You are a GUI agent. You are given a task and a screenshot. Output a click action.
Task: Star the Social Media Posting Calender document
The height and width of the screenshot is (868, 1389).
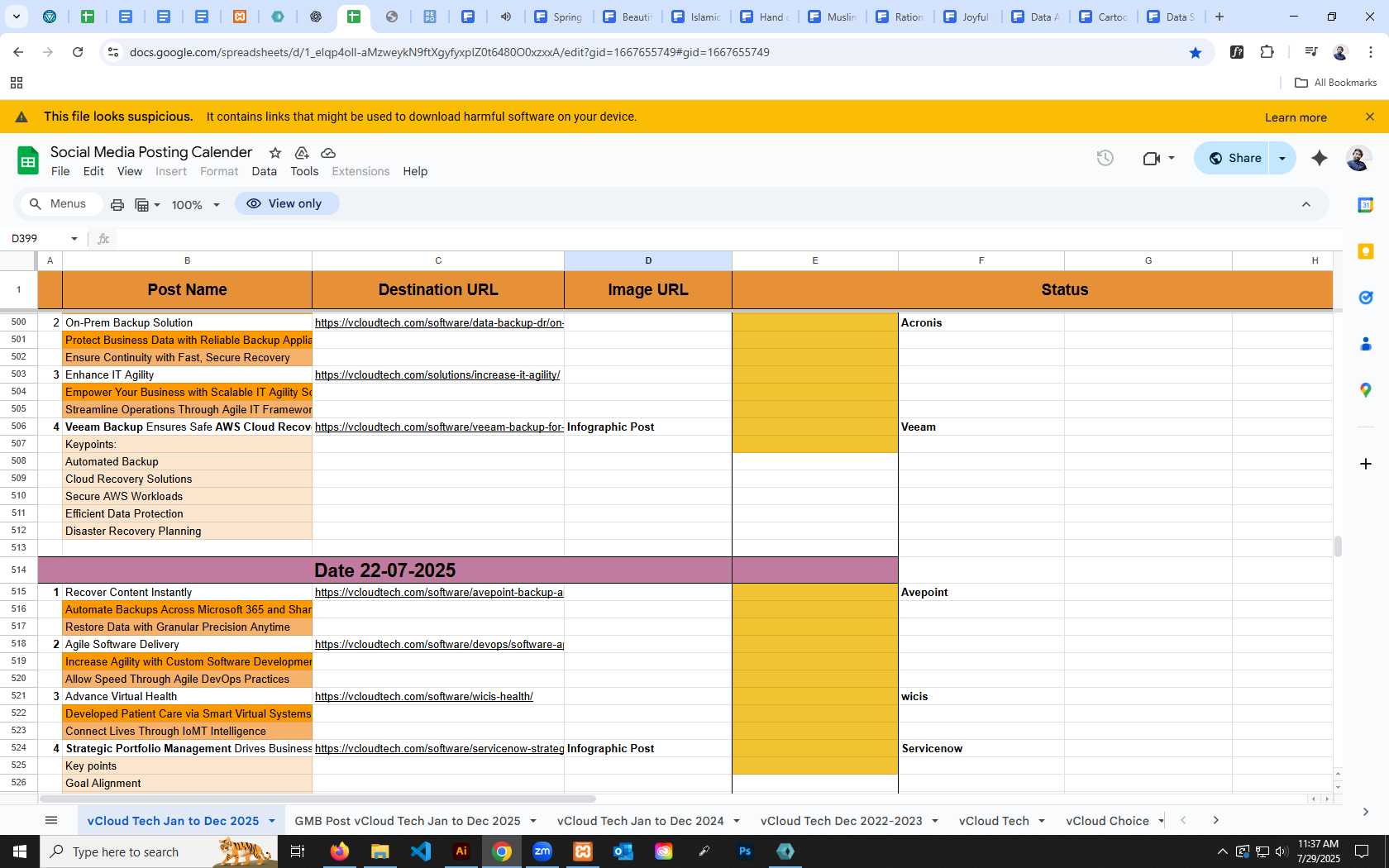(x=275, y=153)
